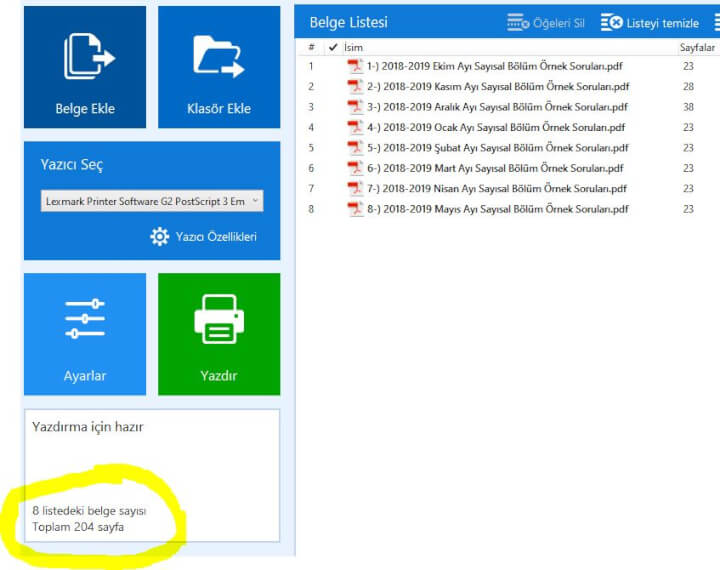This screenshot has width=720, height=570.
Task: Click the sliders icon in Ayarlar tile
Action: click(85, 318)
